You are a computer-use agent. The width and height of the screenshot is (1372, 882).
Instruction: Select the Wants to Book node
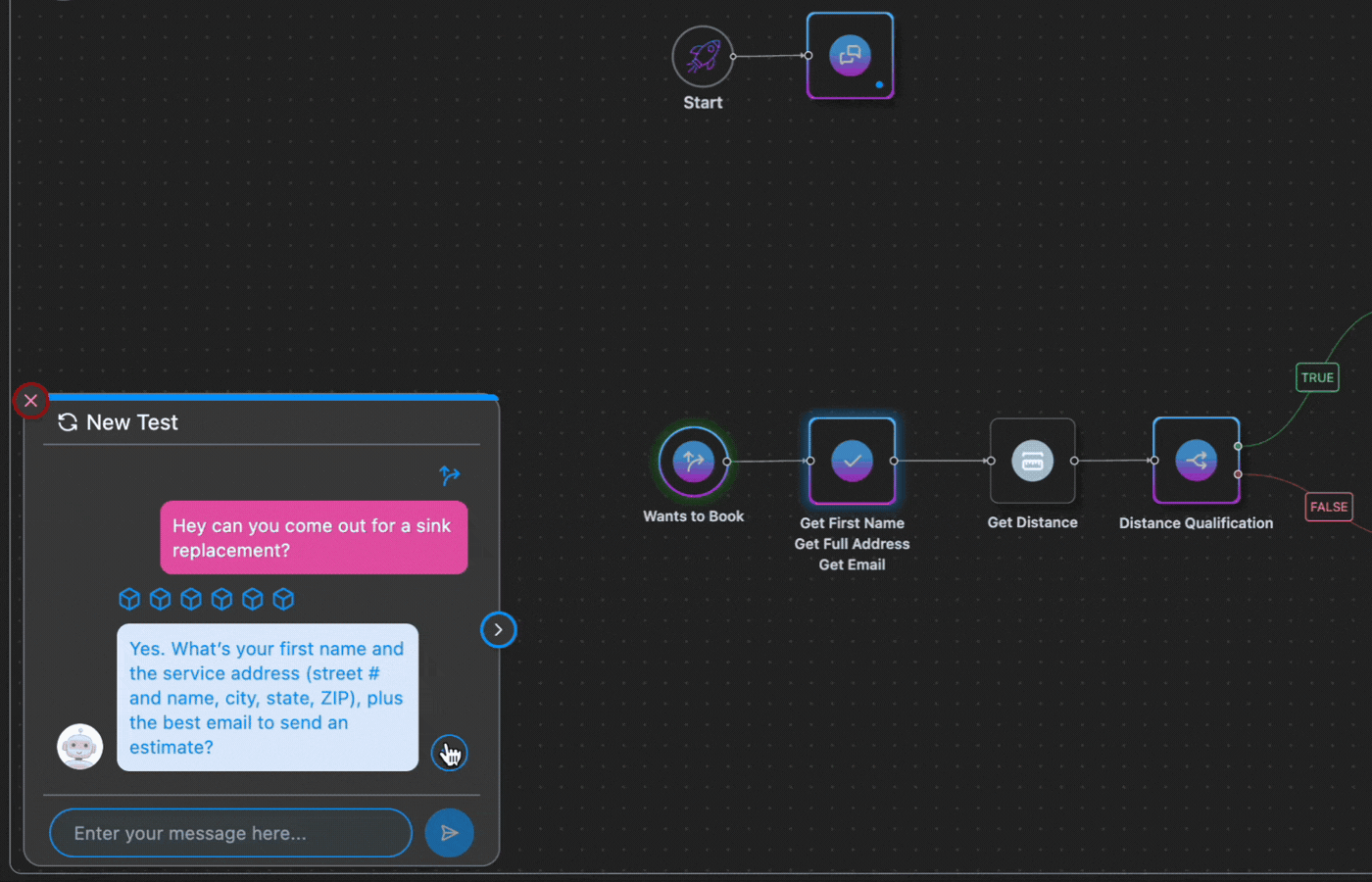click(x=693, y=461)
